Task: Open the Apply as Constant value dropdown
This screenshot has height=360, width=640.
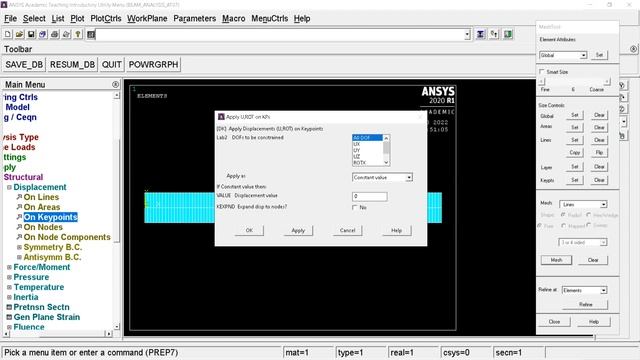Action: (x=409, y=178)
